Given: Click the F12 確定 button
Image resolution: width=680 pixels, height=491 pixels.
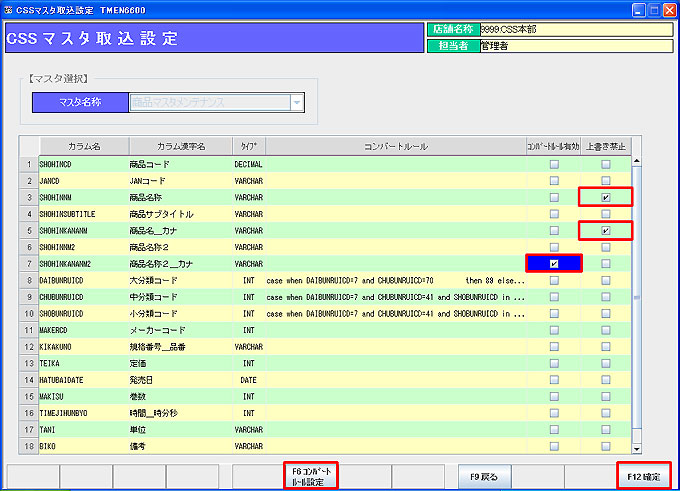Looking at the screenshot, I should pos(644,476).
